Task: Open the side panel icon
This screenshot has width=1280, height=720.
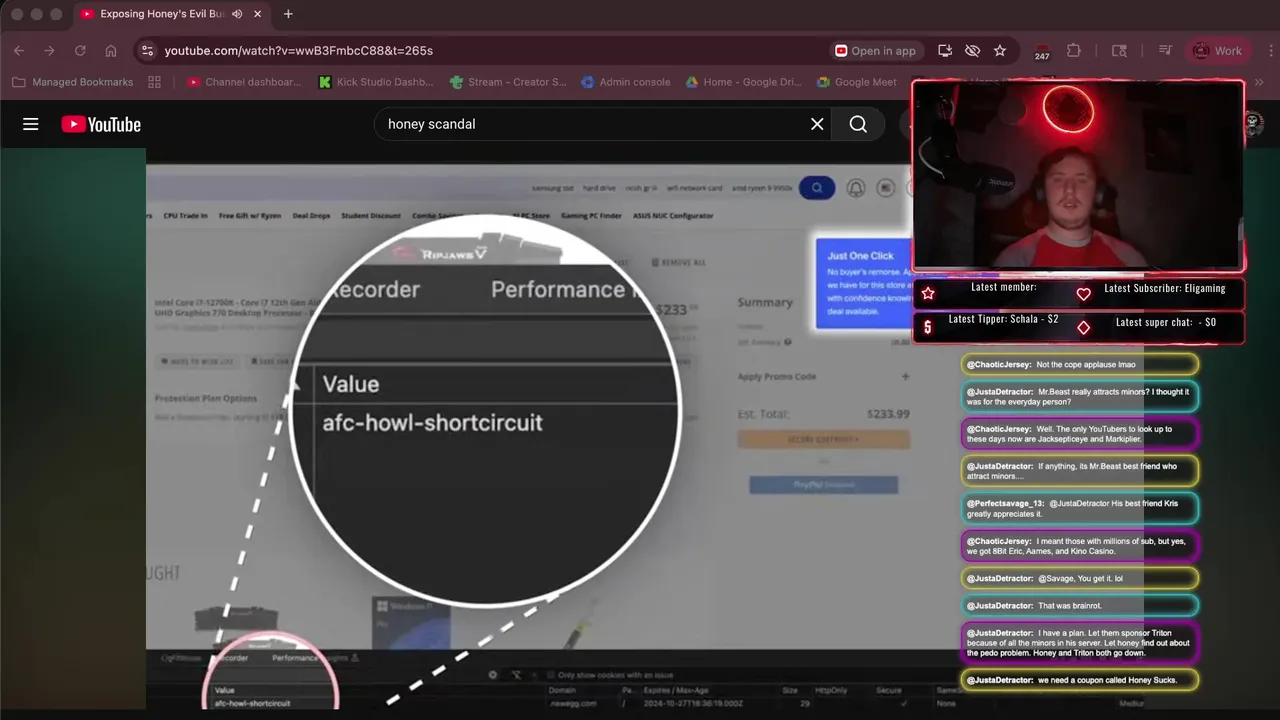Action: click(1119, 50)
